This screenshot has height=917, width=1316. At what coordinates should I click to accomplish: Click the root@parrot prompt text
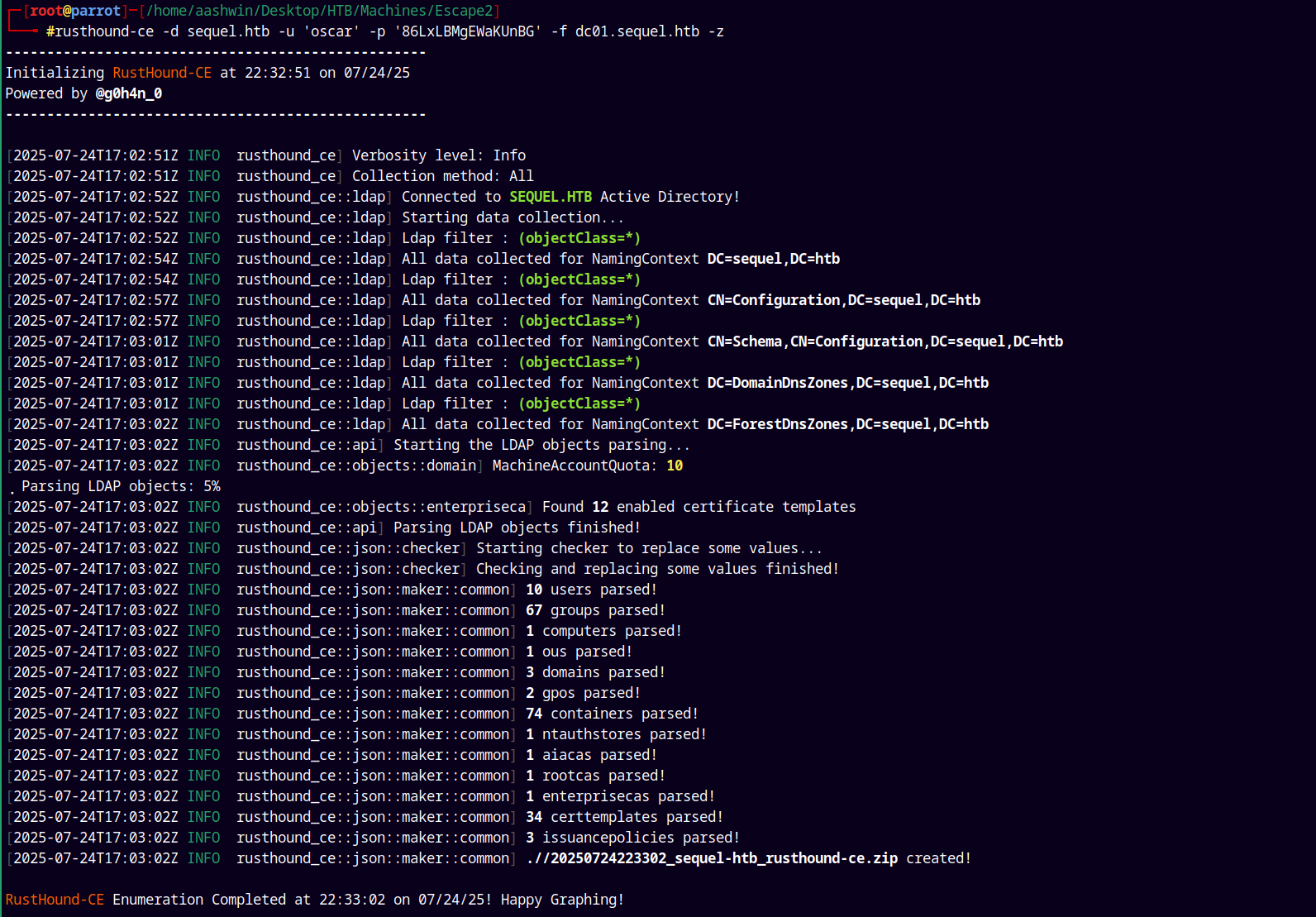75,11
